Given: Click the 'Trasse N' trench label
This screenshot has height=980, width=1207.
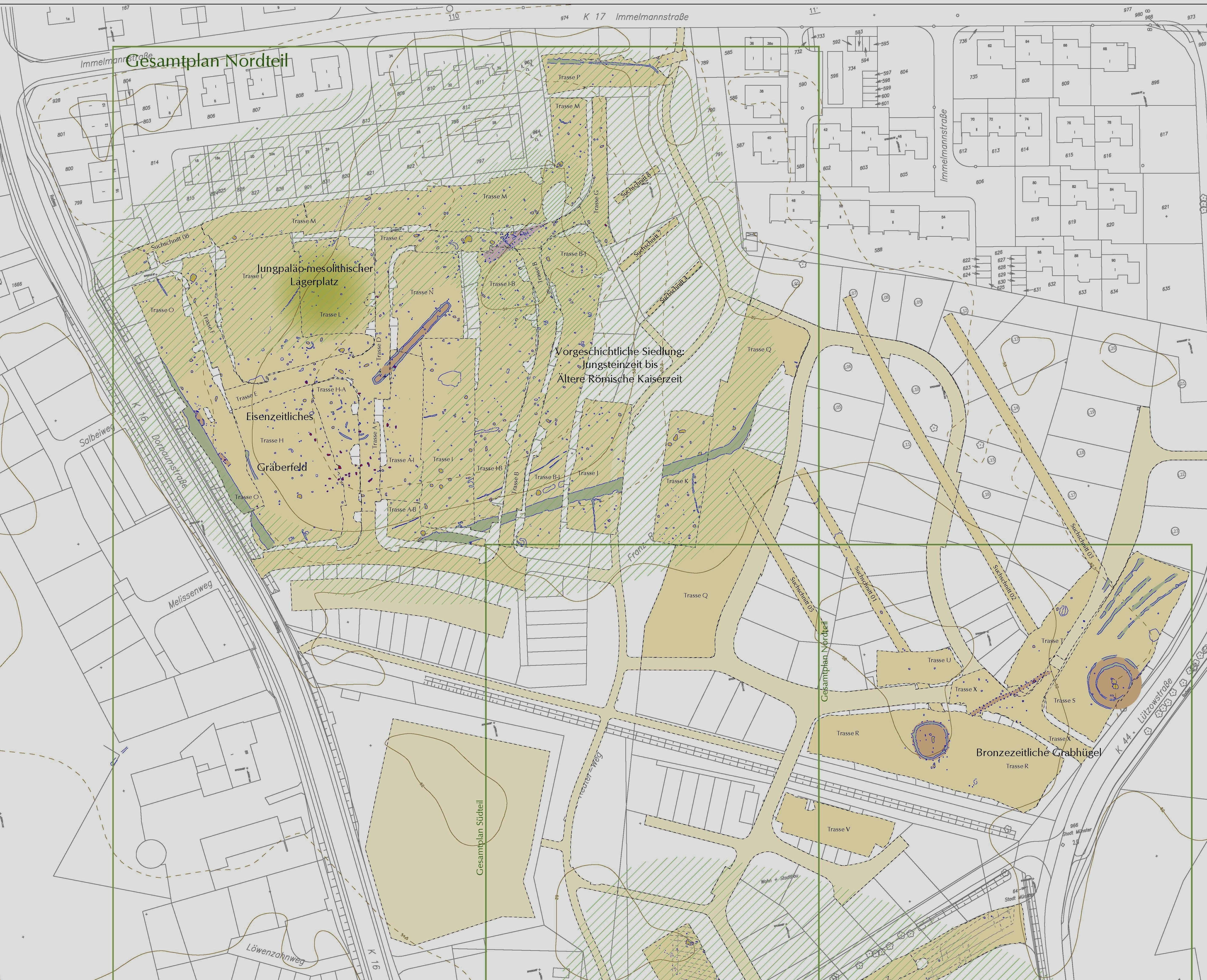Looking at the screenshot, I should (422, 292).
